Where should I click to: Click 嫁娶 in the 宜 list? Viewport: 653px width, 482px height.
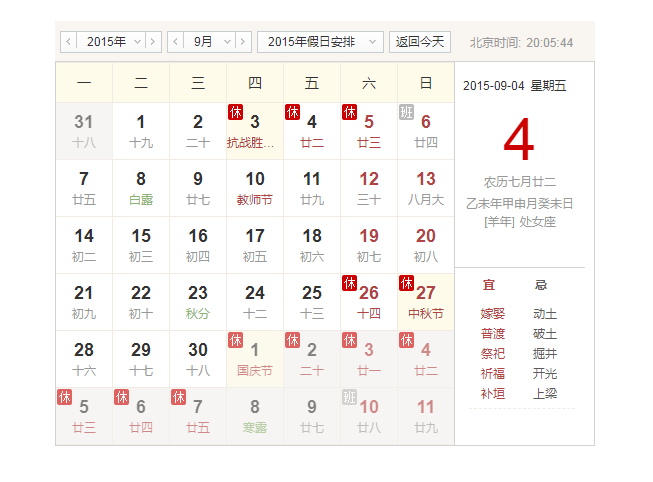click(x=493, y=314)
